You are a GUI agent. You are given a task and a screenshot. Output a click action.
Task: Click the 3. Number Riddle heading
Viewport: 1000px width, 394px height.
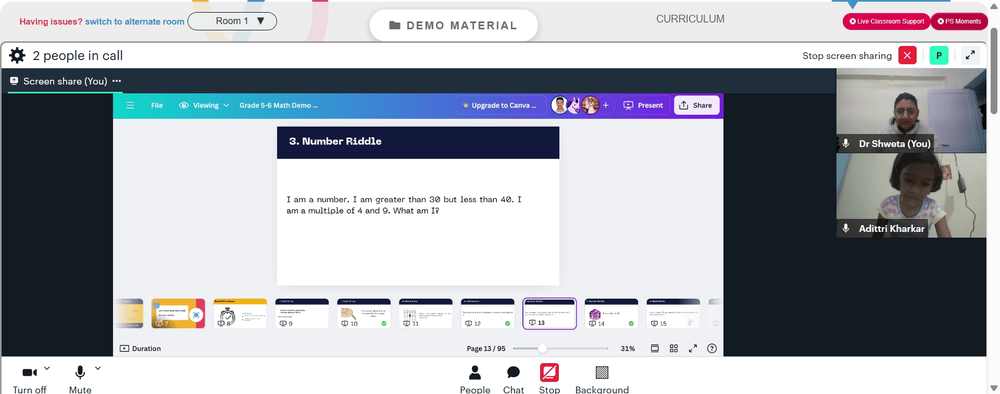point(335,142)
